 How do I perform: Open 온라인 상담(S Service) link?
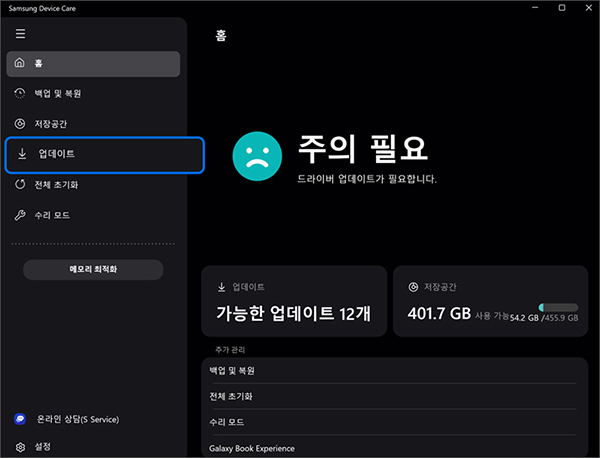click(x=78, y=419)
